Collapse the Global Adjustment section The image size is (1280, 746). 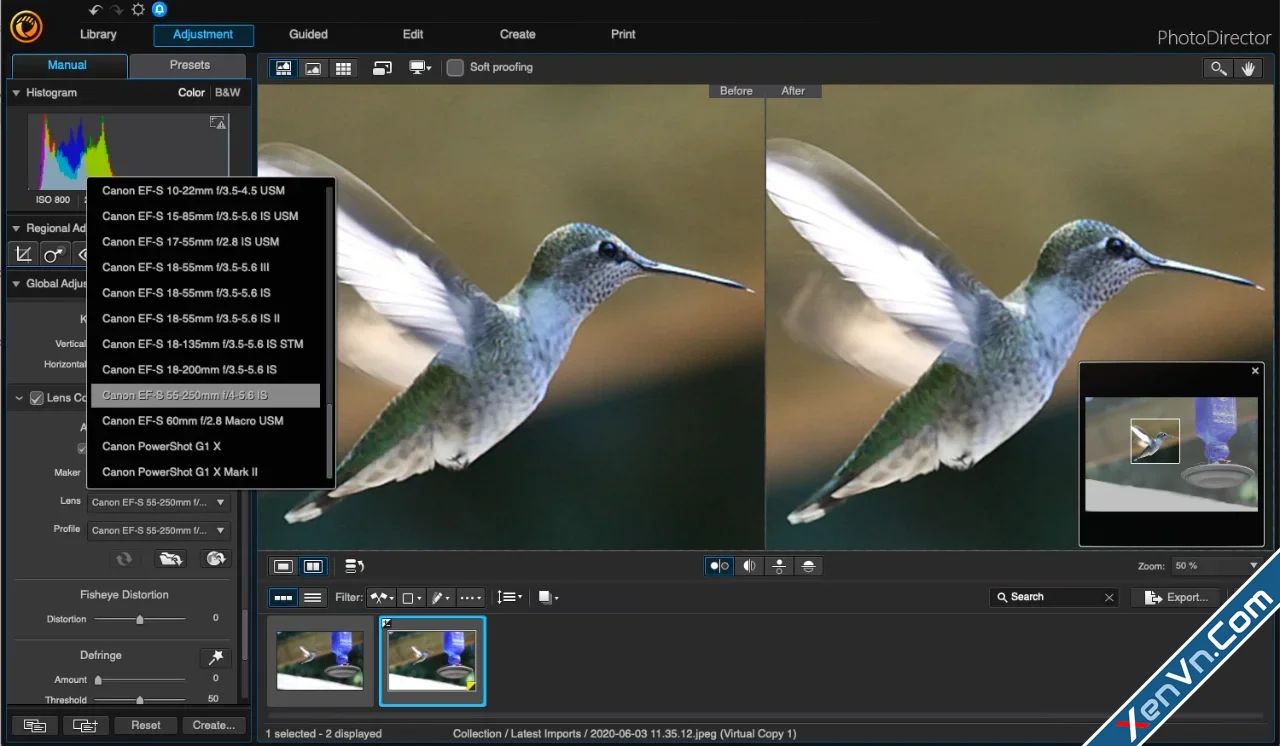pyautogui.click(x=16, y=284)
